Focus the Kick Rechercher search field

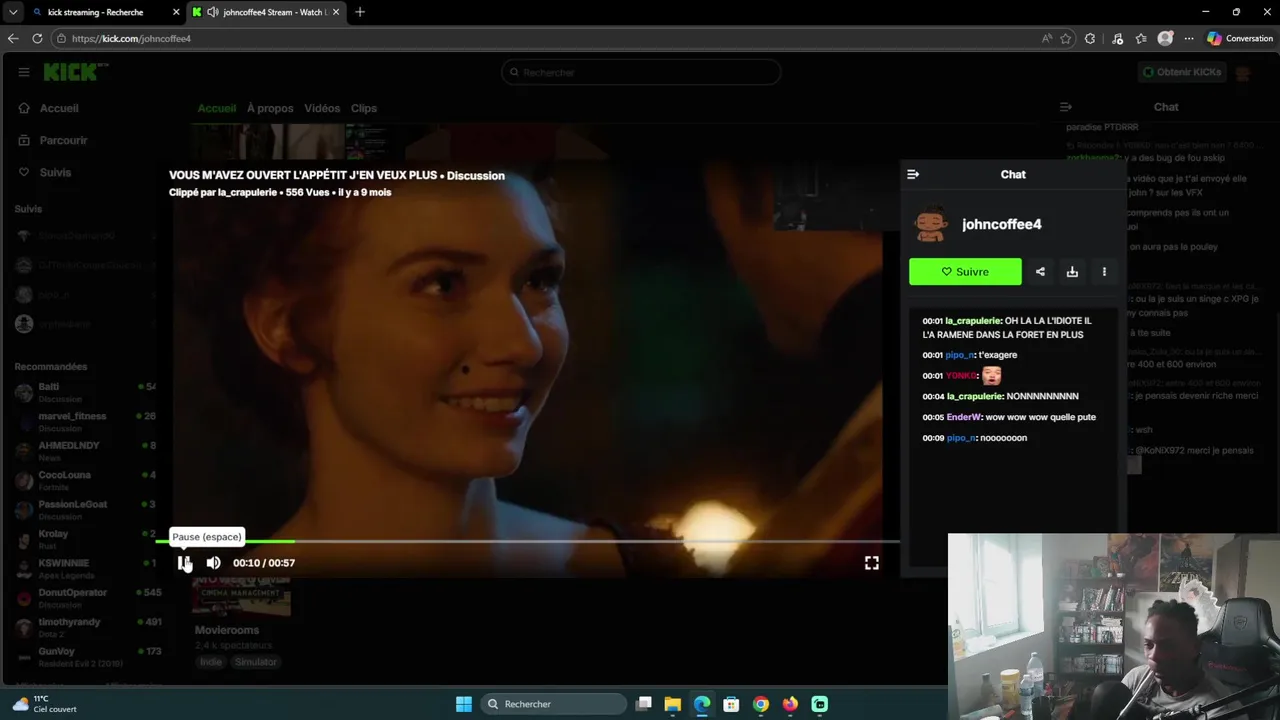[641, 72]
